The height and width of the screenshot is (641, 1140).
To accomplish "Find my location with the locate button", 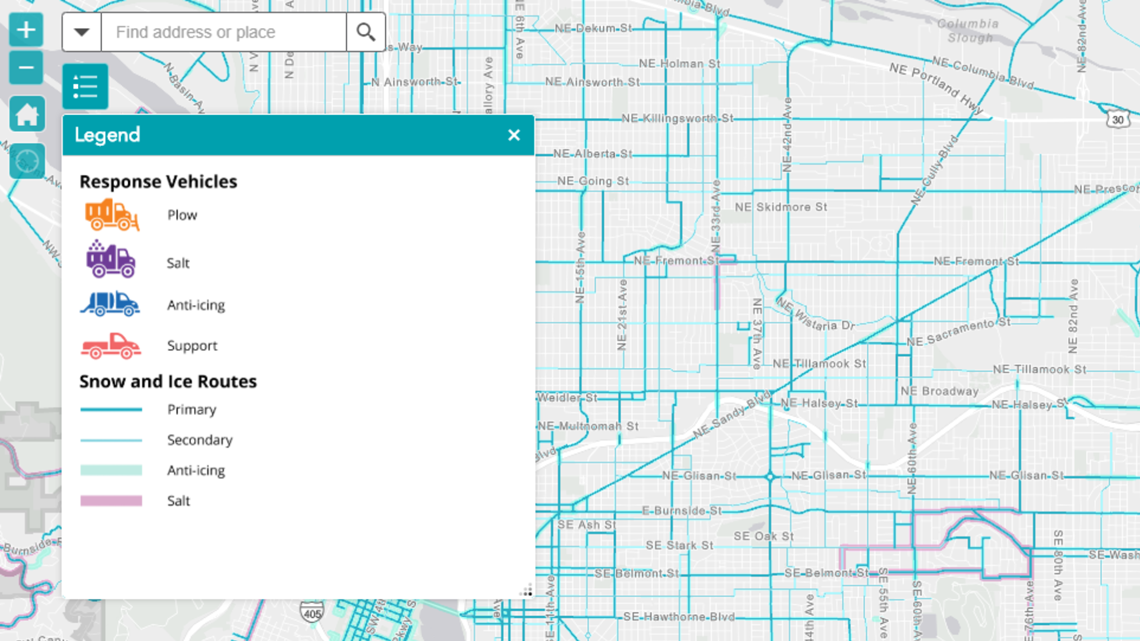I will 27,161.
